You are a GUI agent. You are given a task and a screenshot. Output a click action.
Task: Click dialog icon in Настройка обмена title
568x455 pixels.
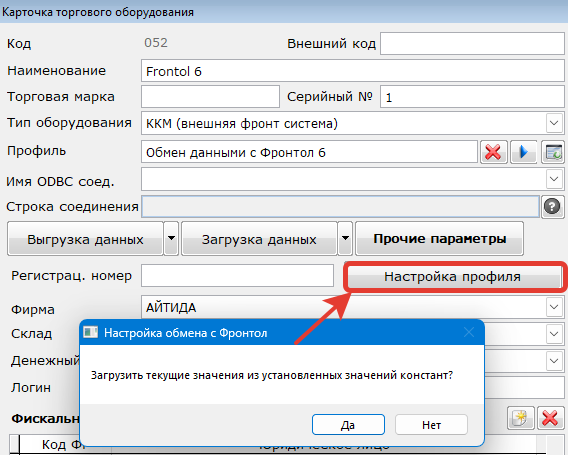point(91,332)
